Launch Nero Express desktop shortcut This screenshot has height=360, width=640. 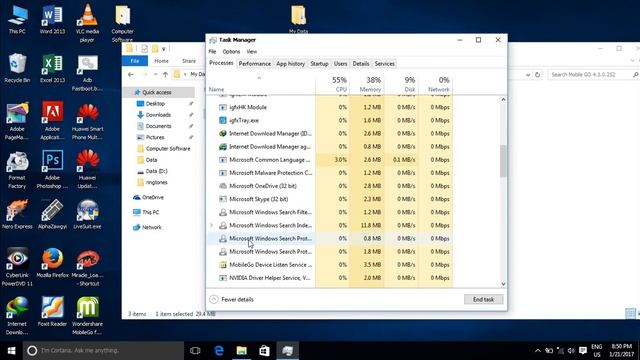pyautogui.click(x=17, y=214)
